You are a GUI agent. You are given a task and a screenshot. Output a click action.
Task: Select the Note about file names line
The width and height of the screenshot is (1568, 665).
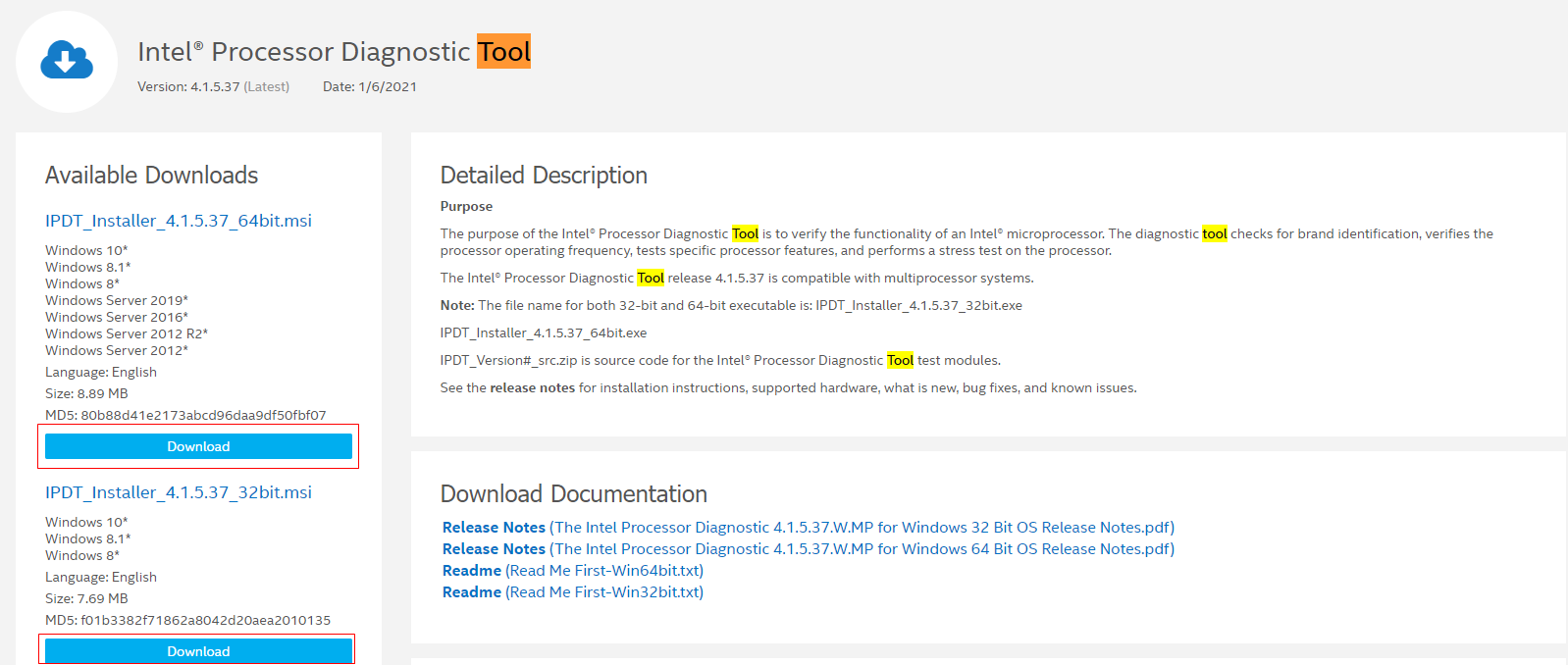(x=731, y=305)
